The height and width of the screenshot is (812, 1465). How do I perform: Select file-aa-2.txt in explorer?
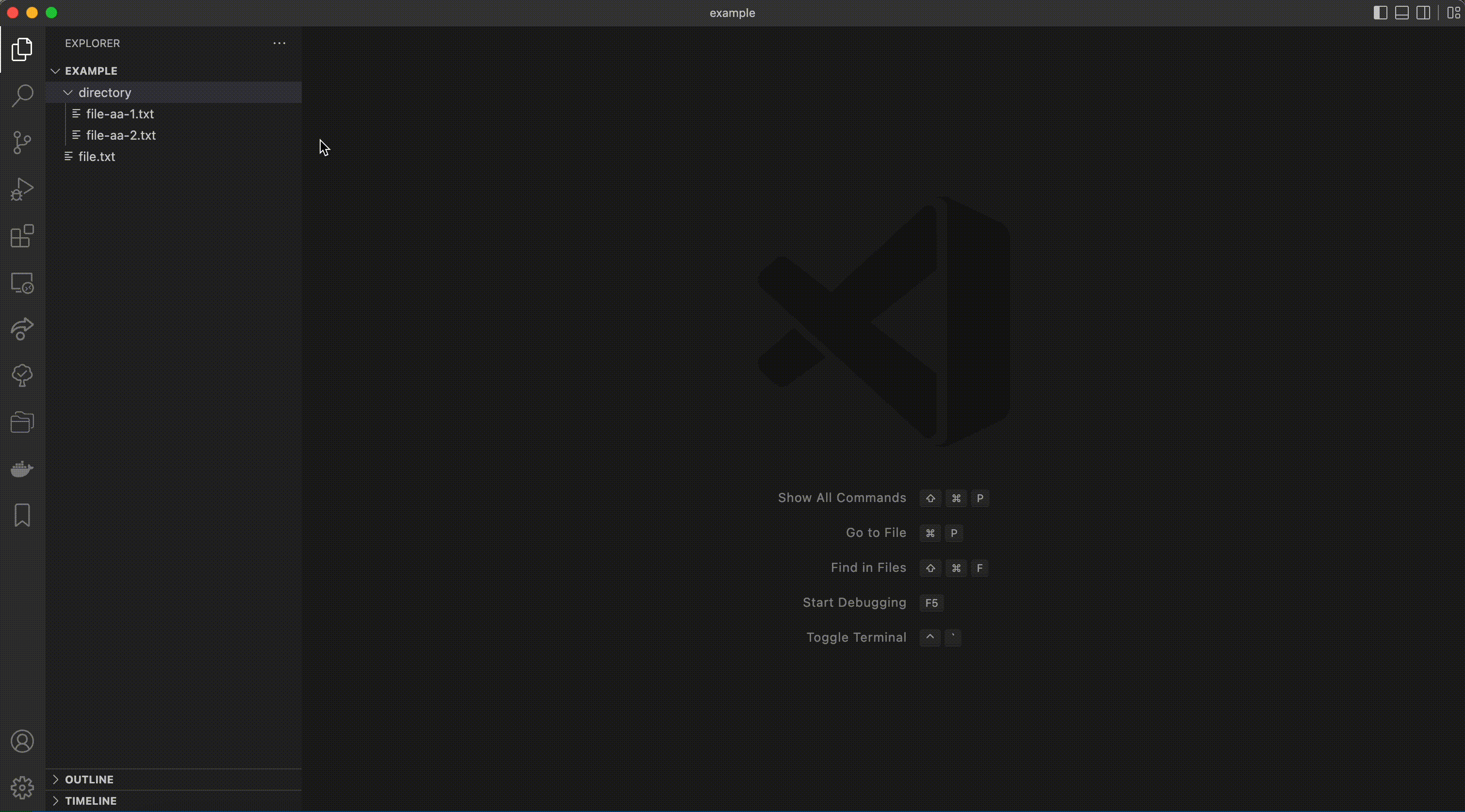coord(121,135)
